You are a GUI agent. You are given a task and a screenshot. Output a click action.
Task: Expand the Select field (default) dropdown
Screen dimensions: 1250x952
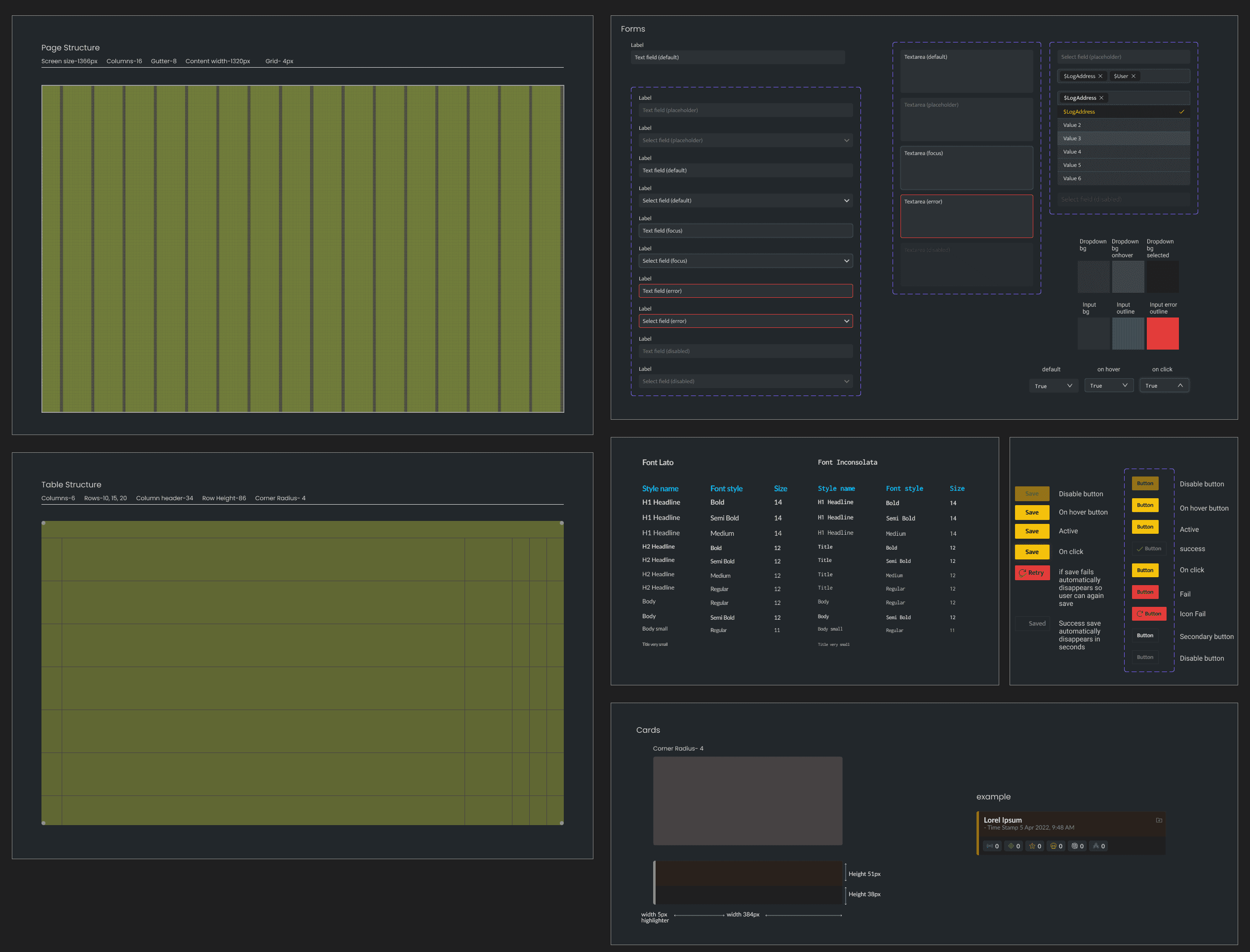coord(847,200)
